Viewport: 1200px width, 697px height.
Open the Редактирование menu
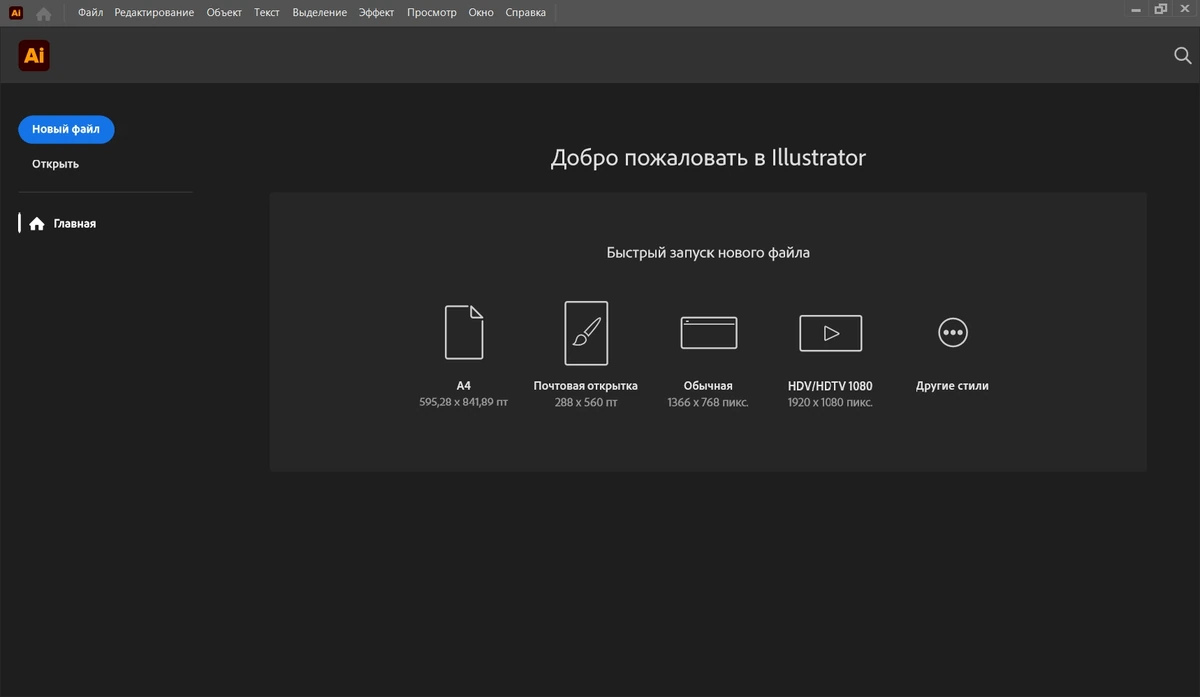click(x=154, y=13)
